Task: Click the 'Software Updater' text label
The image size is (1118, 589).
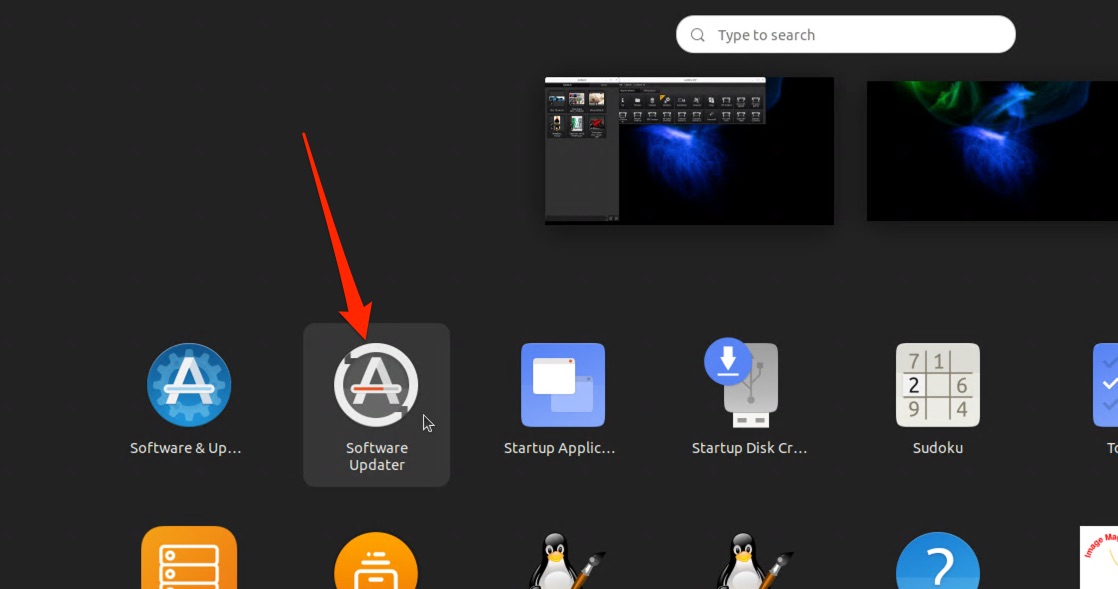Action: point(376,456)
